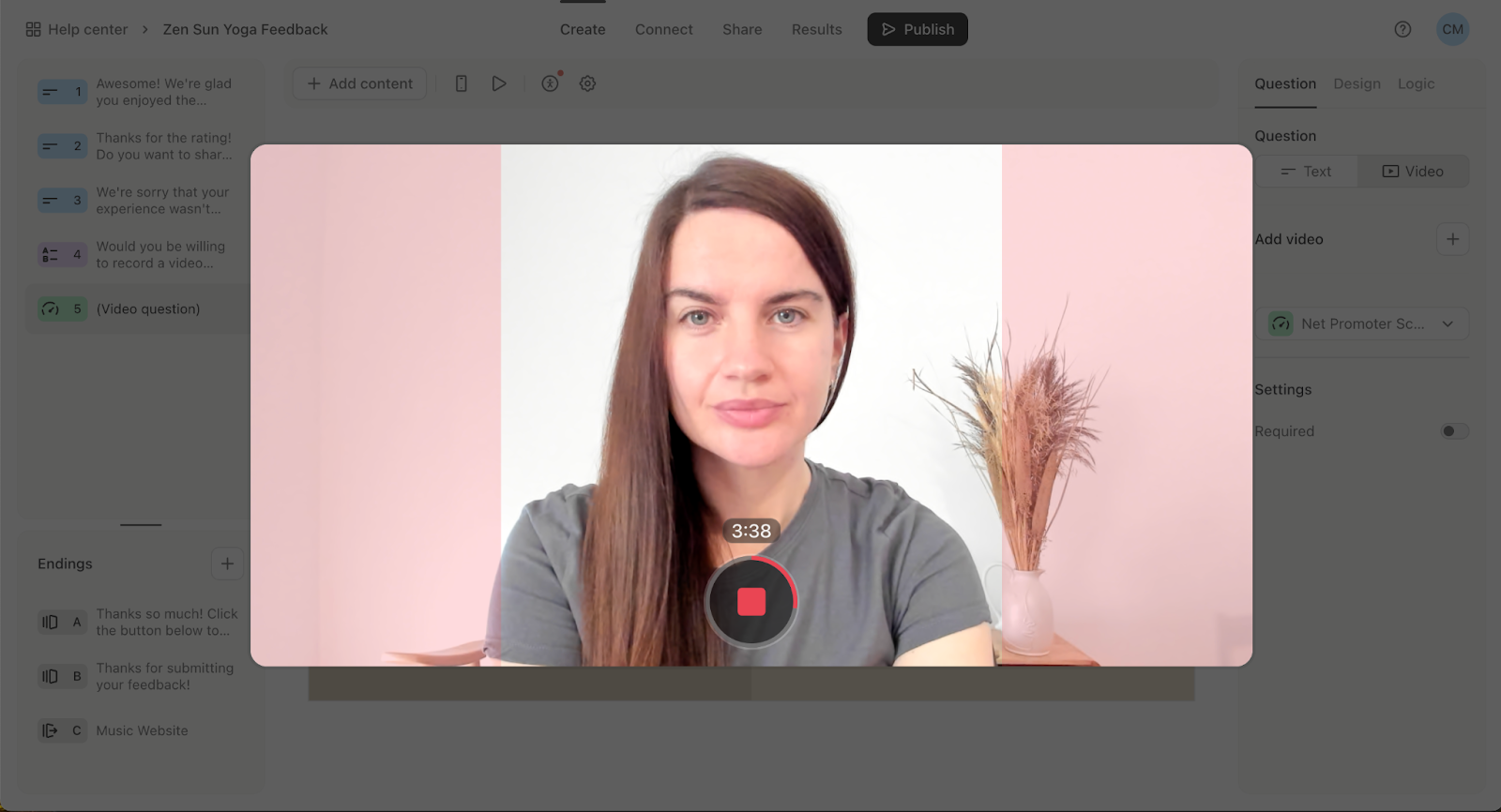This screenshot has height=812, width=1501.
Task: Add a new ending with plus
Action: (x=227, y=564)
